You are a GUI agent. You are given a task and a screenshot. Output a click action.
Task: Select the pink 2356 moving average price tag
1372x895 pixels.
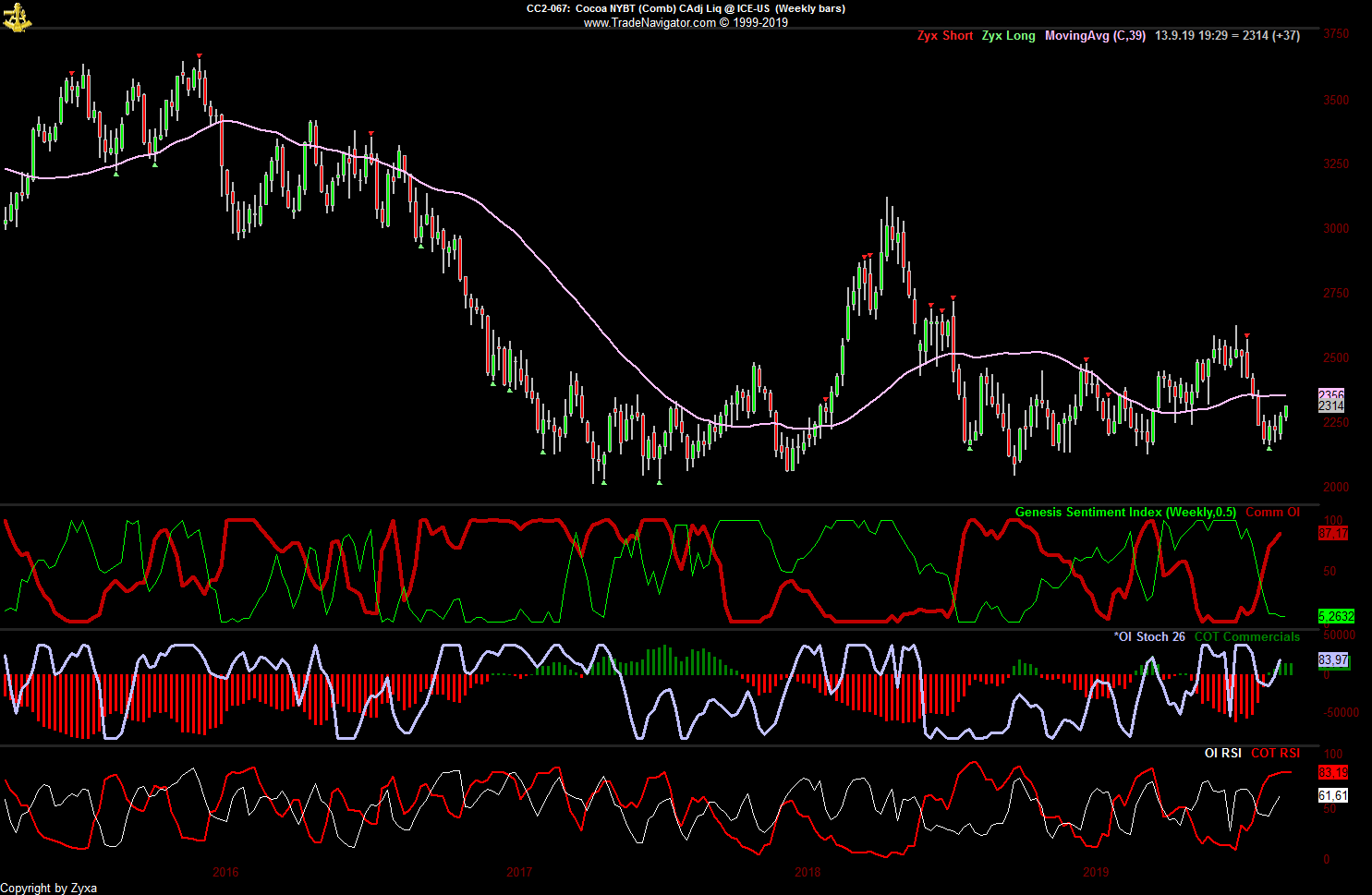click(1331, 395)
